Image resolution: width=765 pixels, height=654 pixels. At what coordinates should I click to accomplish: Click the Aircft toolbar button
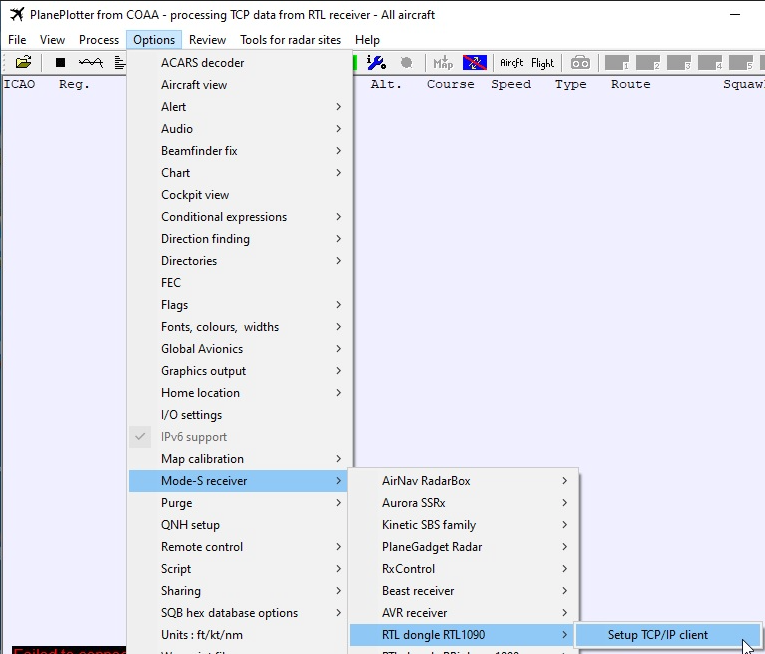point(511,62)
